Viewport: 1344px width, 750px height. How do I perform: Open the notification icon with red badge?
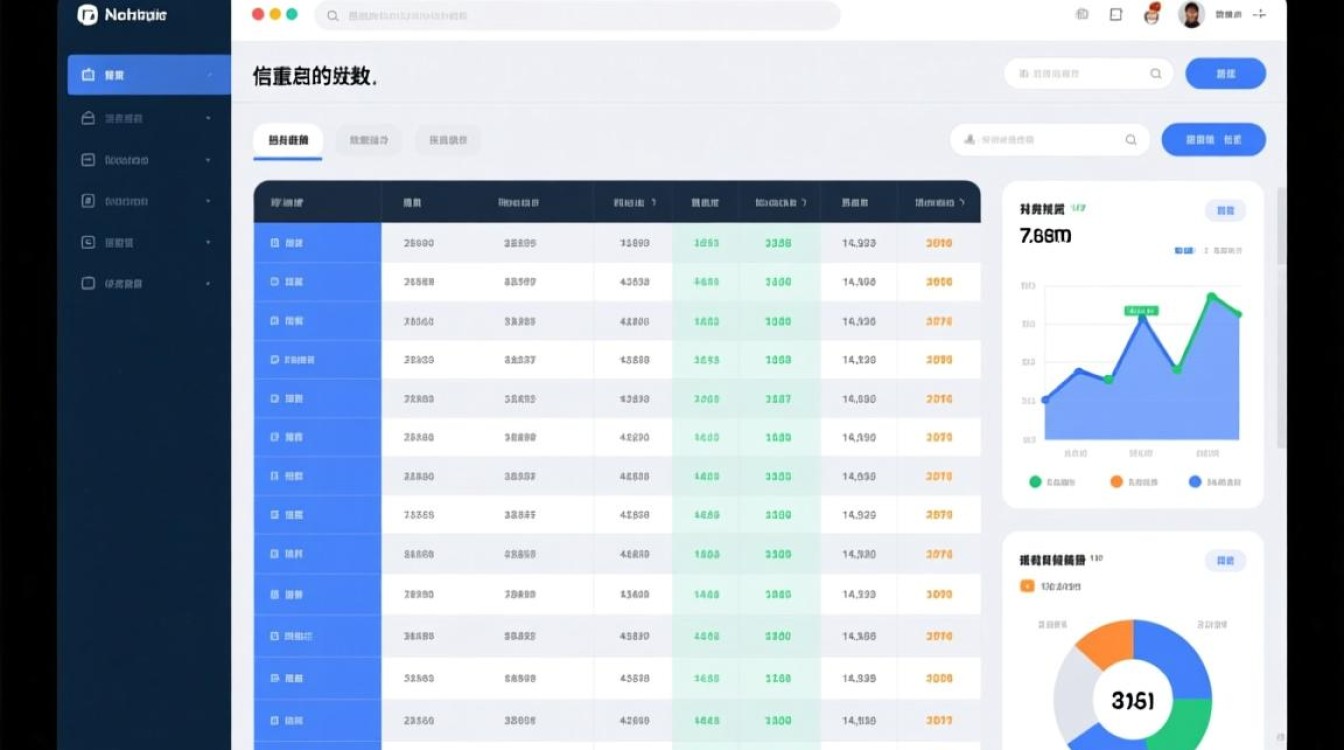click(x=1151, y=14)
